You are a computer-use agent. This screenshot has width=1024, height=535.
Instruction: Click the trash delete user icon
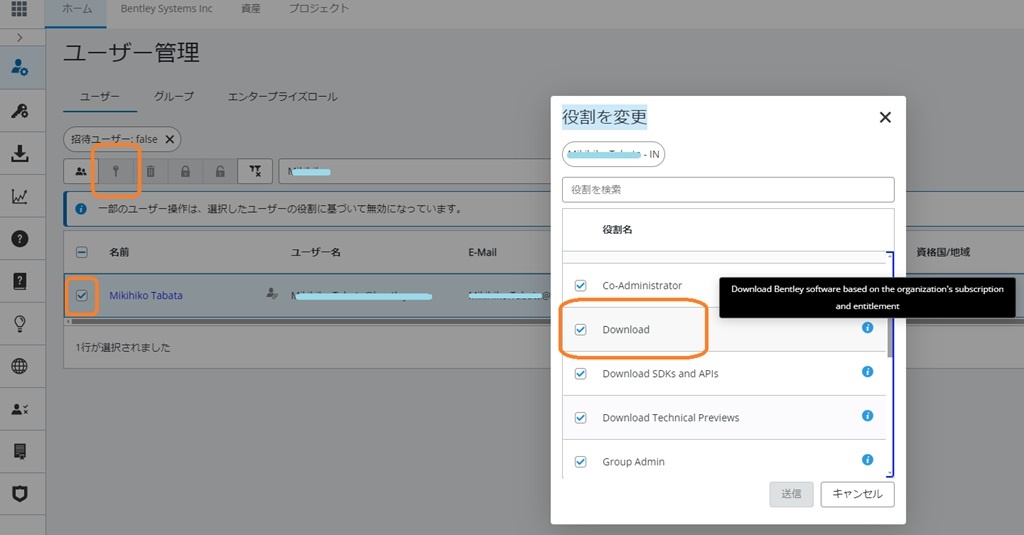tap(150, 171)
